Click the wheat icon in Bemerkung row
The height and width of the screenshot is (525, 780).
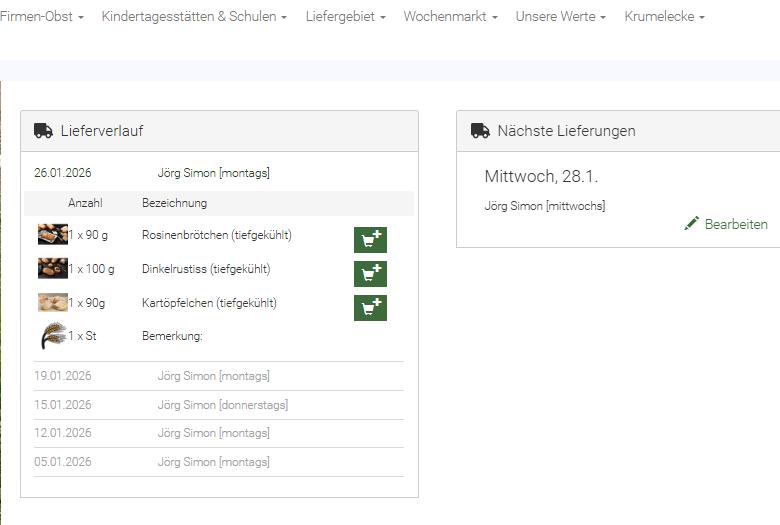coord(53,336)
